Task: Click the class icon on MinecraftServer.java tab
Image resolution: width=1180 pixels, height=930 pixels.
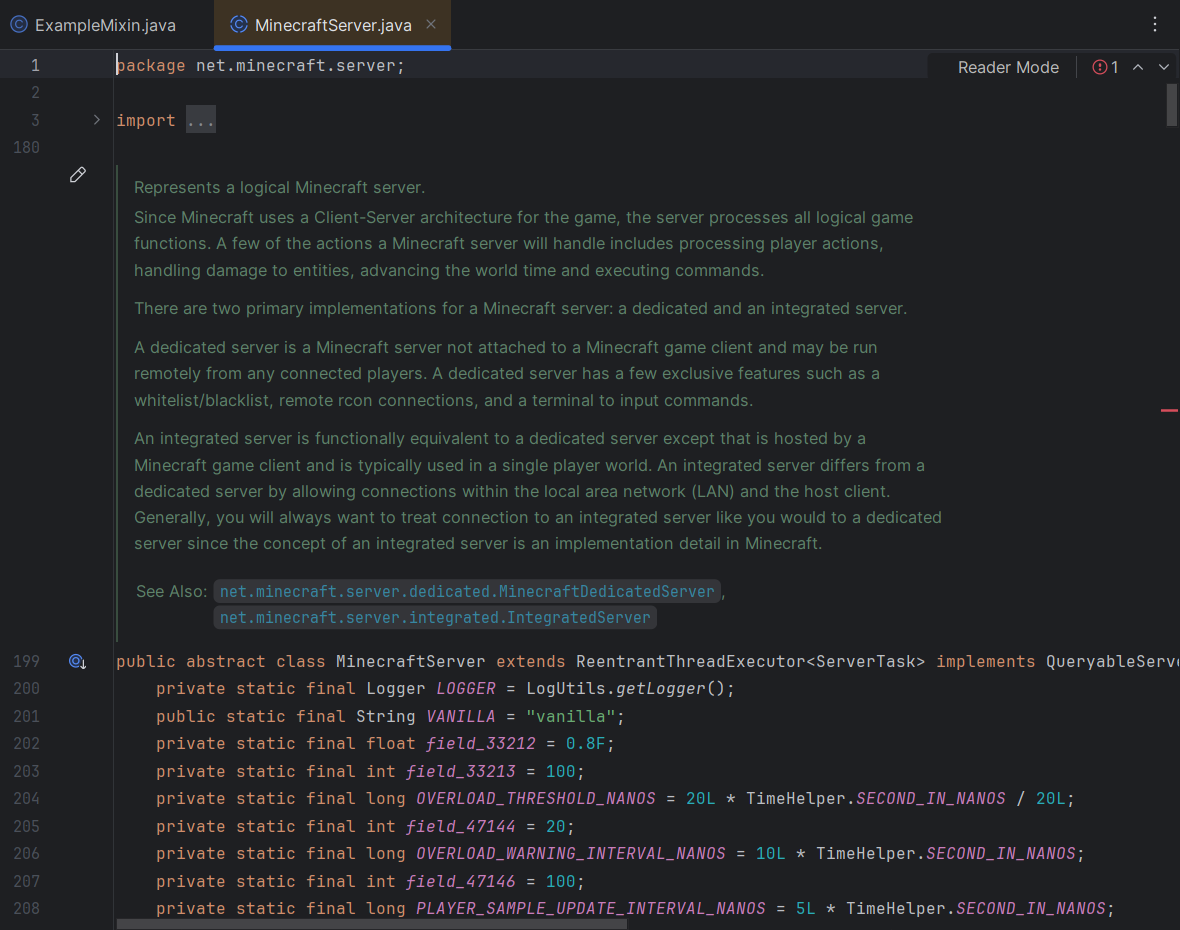Action: [x=238, y=24]
